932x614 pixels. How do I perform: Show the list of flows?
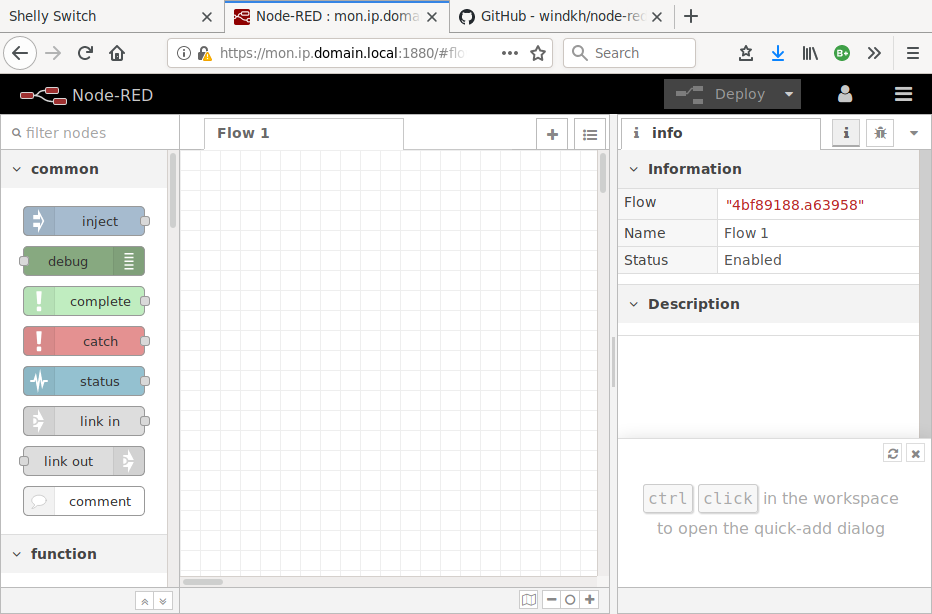tap(590, 134)
